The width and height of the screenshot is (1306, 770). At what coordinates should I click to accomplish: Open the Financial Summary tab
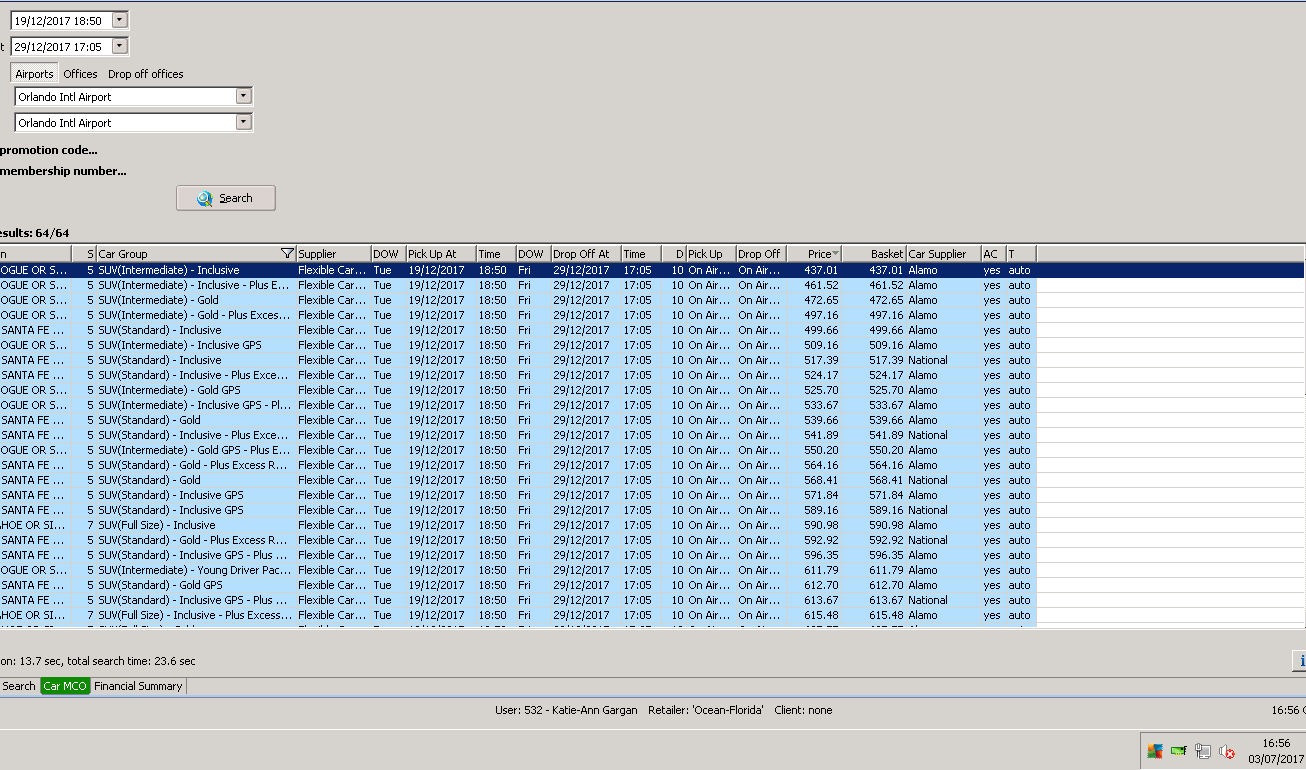(138, 686)
